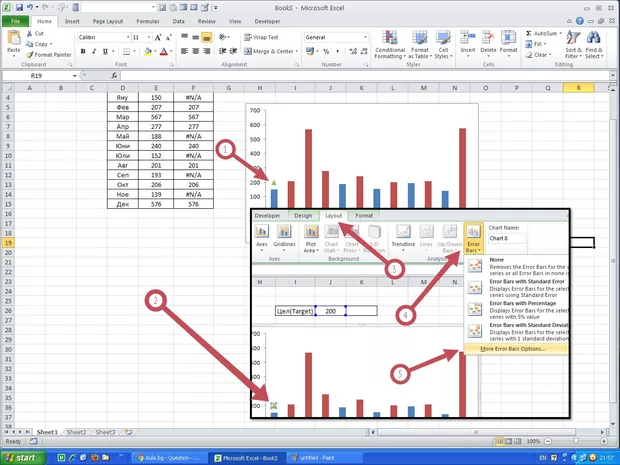620x465 pixels.
Task: Open the General number format dropdown
Action: click(365, 37)
